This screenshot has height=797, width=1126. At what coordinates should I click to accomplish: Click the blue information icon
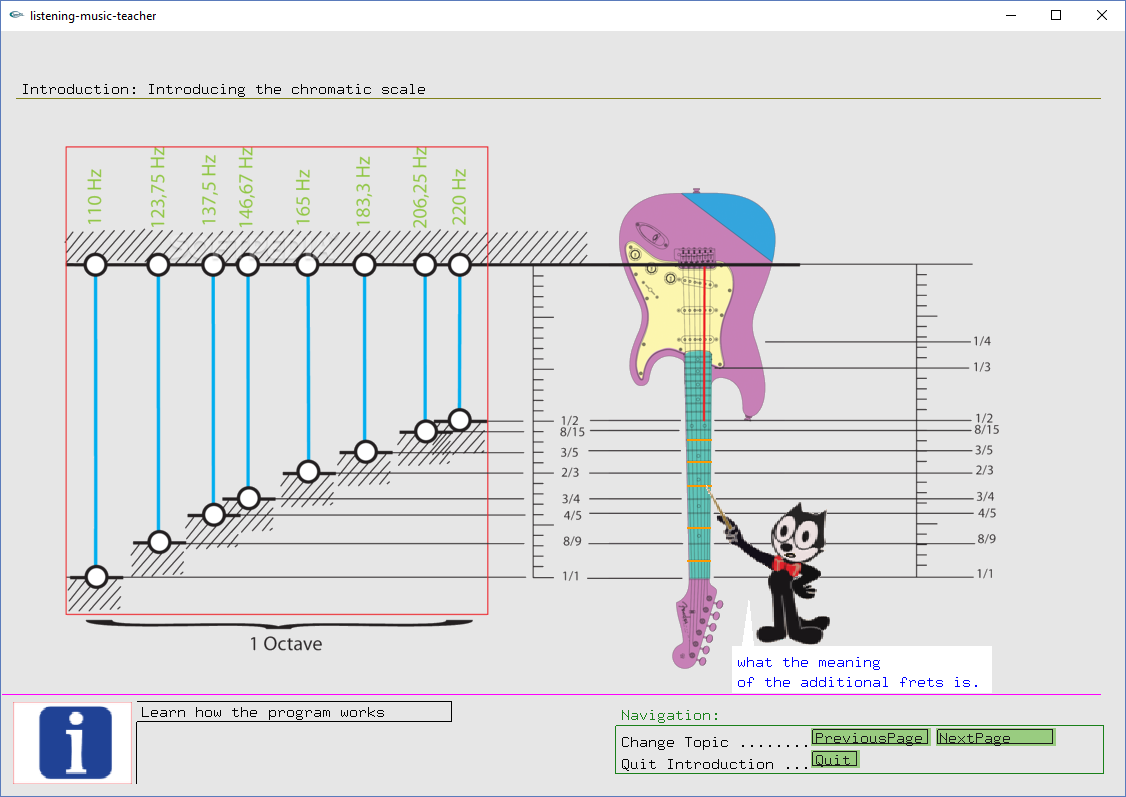(75, 742)
